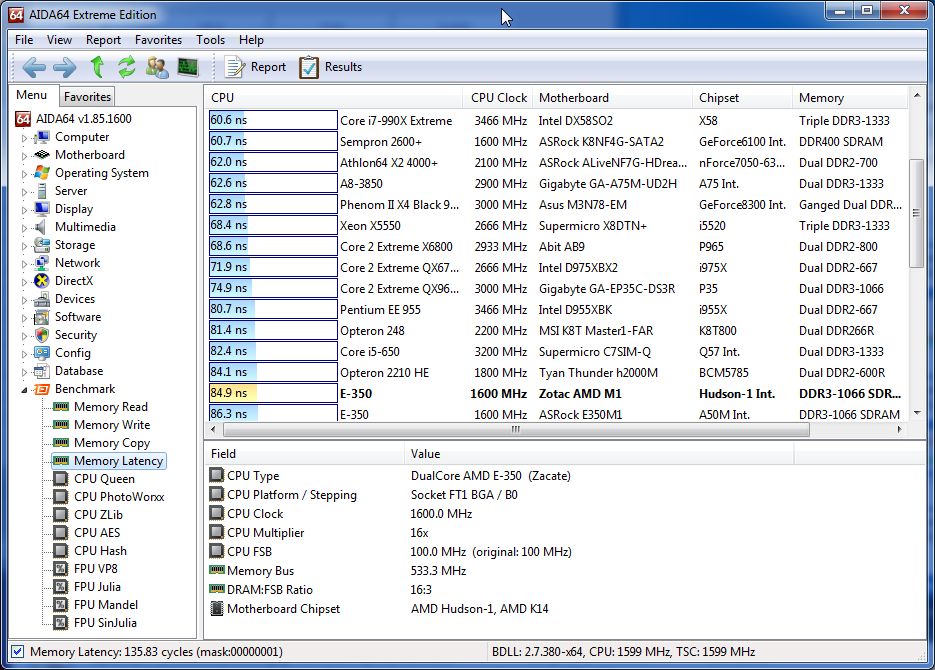Viewport: 935px width, 670px height.
Task: Expand the Computer tree node
Action: coord(25,138)
